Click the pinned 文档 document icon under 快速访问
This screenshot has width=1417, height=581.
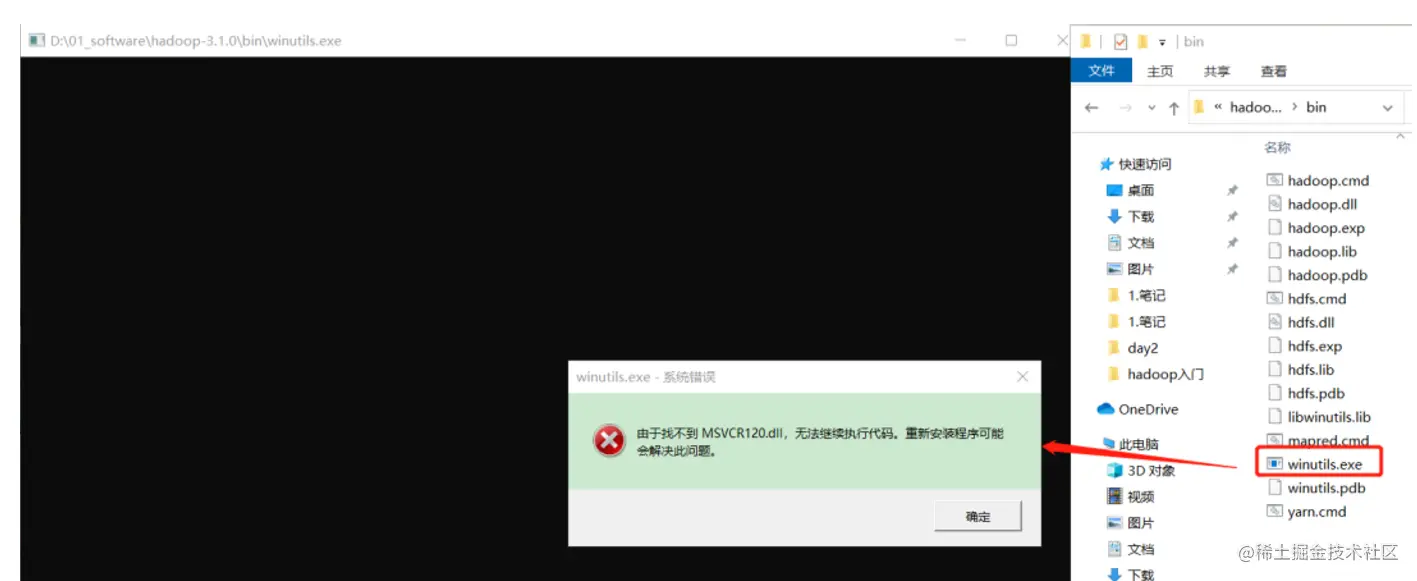(1114, 242)
